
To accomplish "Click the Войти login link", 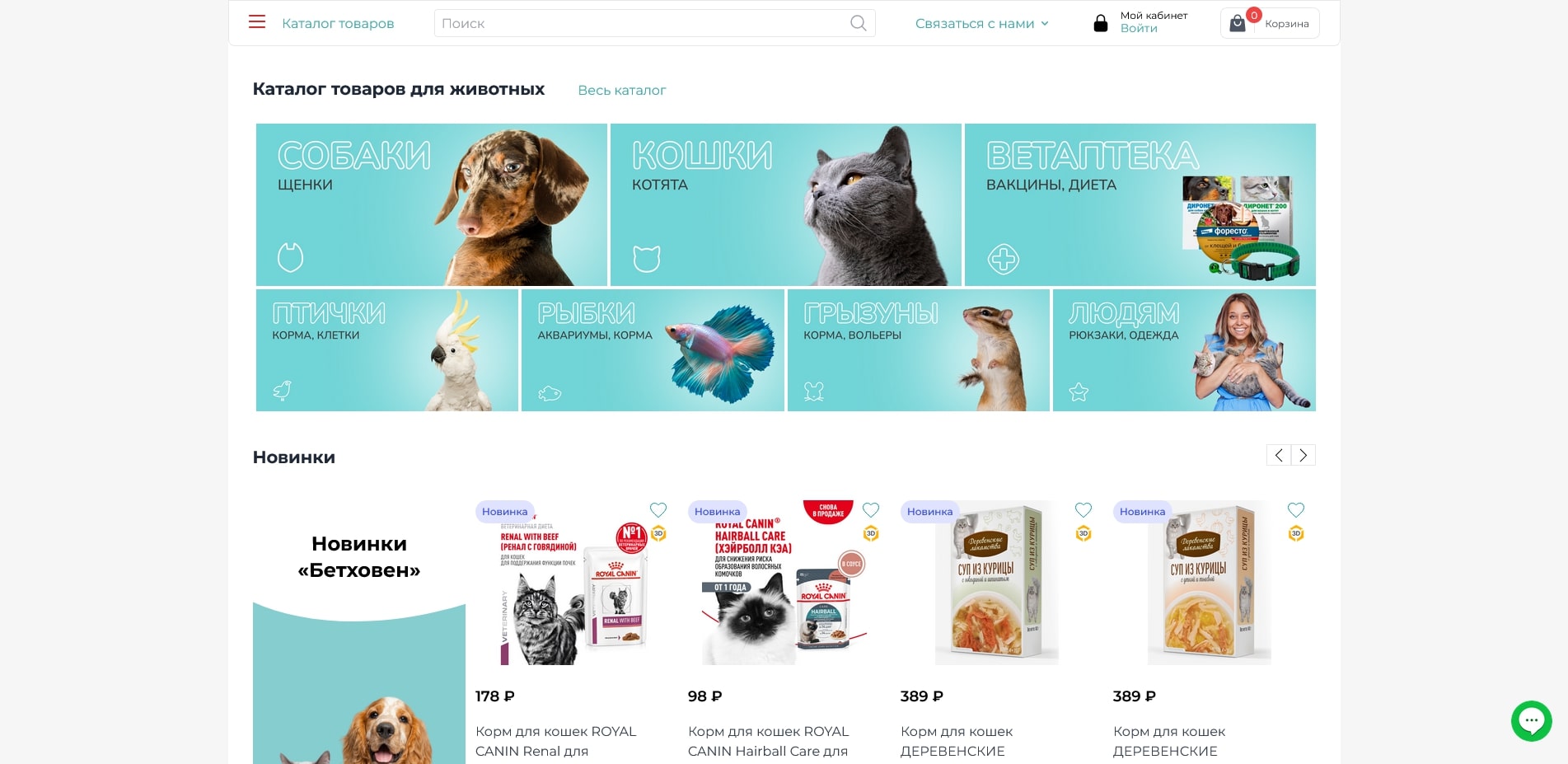I will [x=1139, y=29].
